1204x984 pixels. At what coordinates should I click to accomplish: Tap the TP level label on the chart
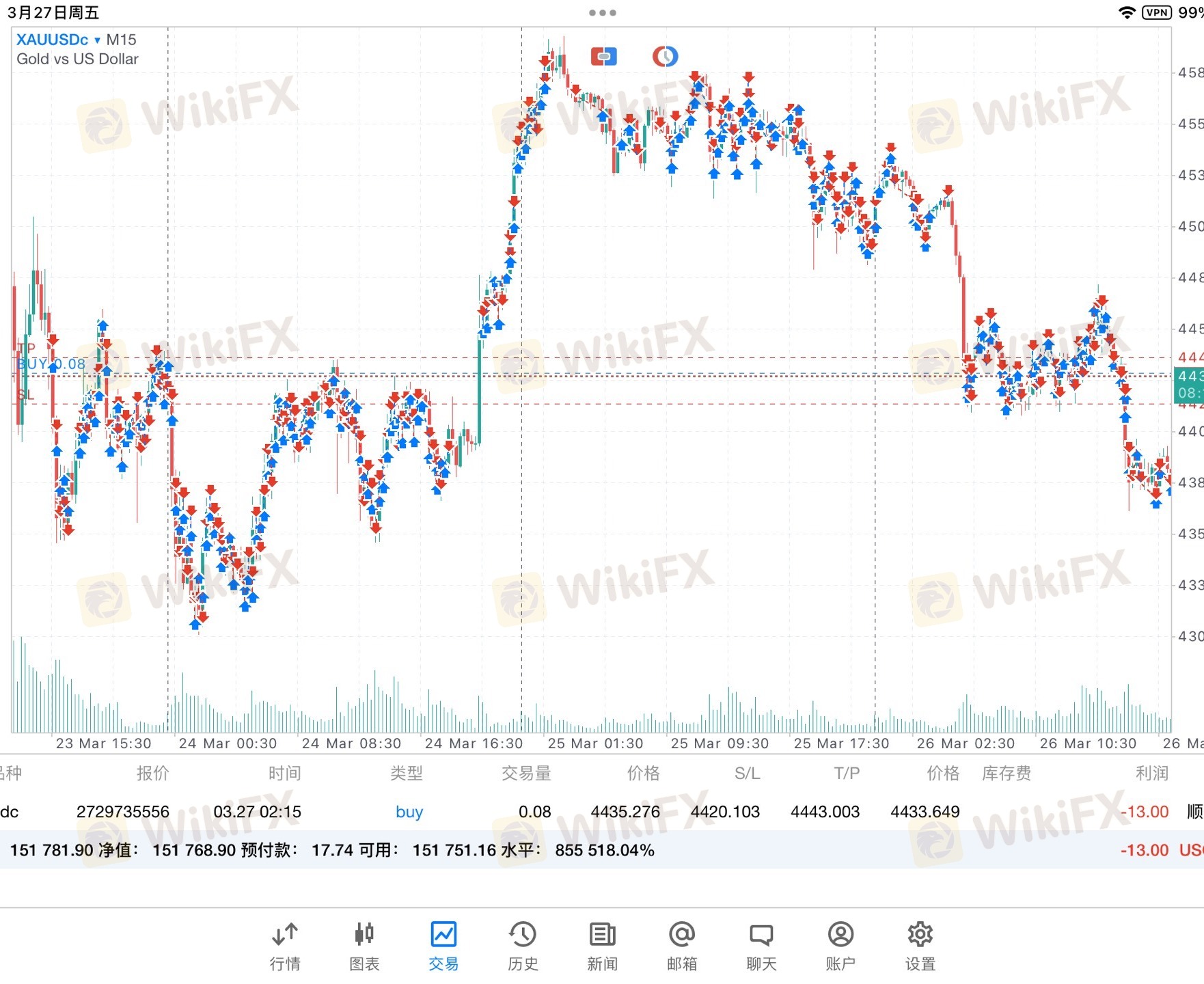pyautogui.click(x=26, y=348)
